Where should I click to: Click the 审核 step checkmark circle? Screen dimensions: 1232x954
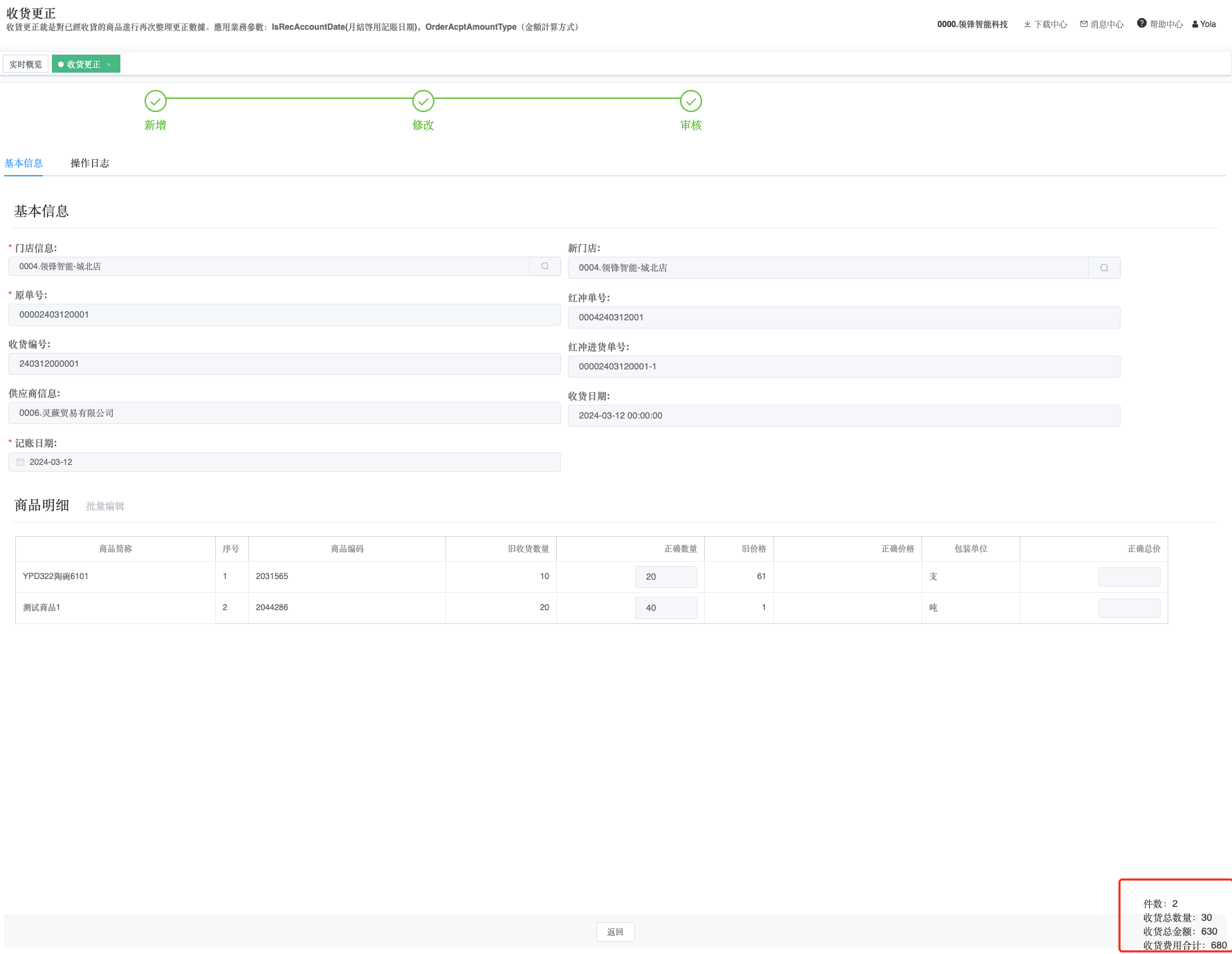coord(690,101)
